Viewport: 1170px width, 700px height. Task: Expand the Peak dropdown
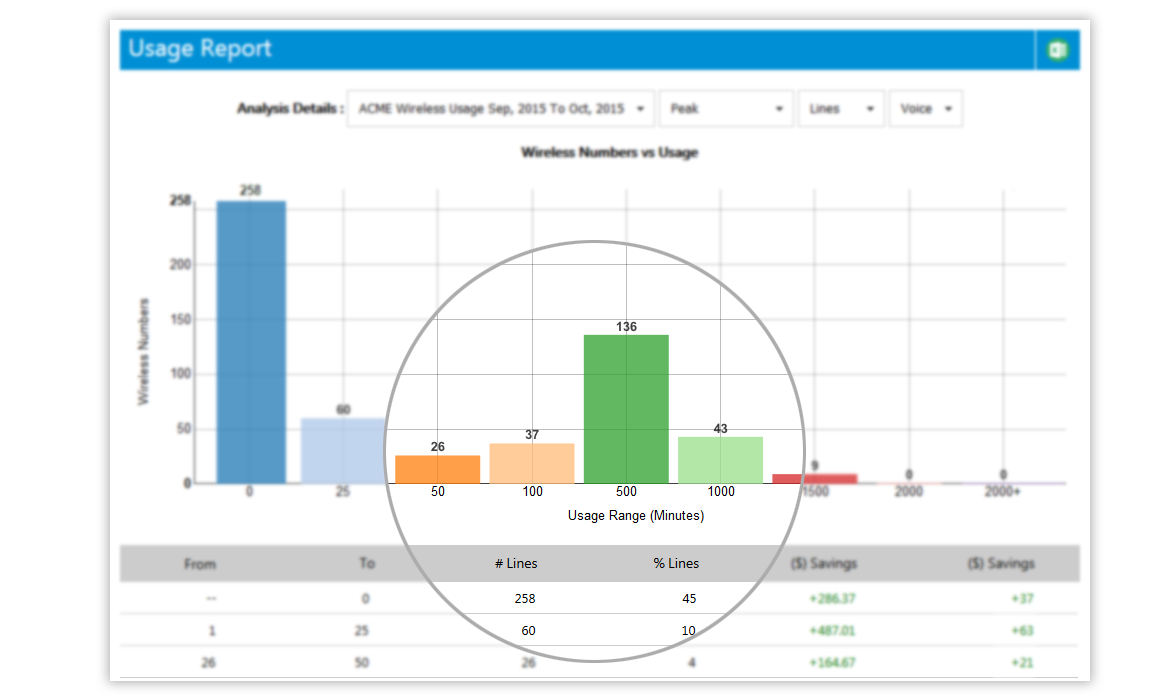click(726, 108)
